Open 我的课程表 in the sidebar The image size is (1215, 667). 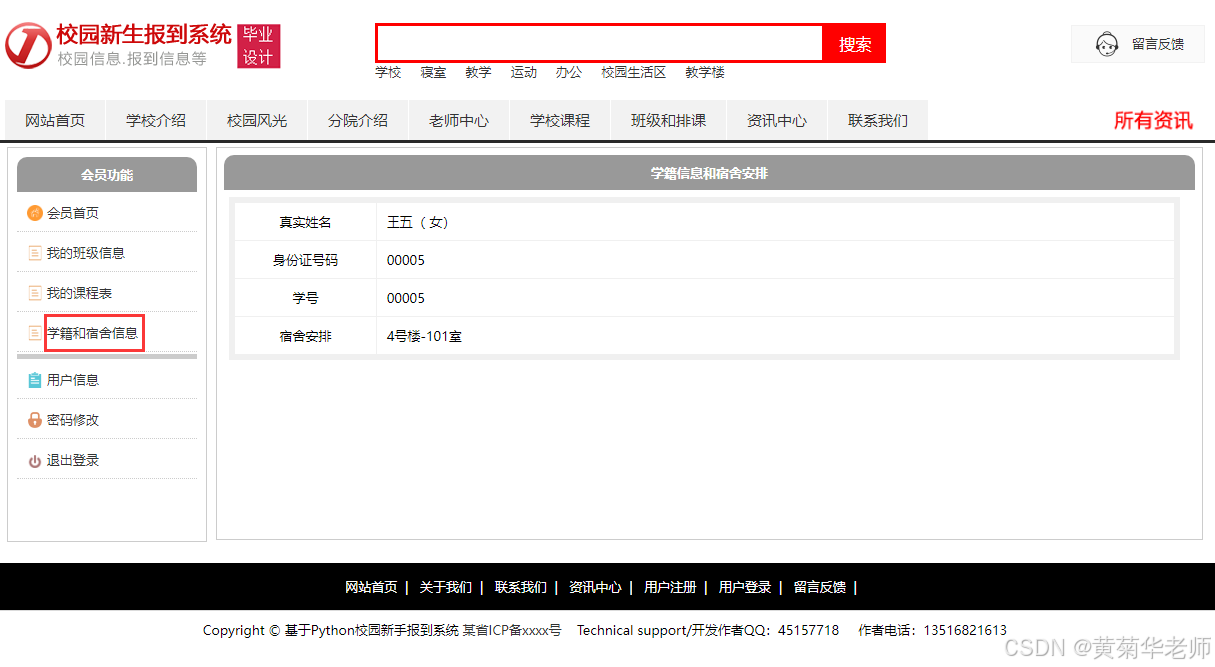[x=79, y=293]
